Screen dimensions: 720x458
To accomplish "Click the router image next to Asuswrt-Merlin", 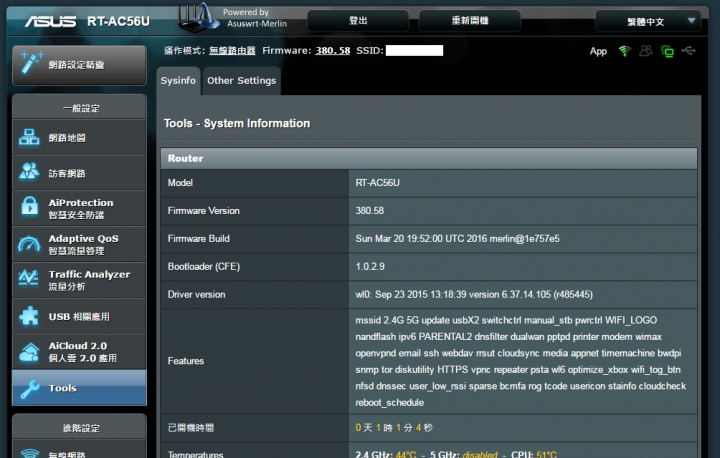I will [x=198, y=17].
